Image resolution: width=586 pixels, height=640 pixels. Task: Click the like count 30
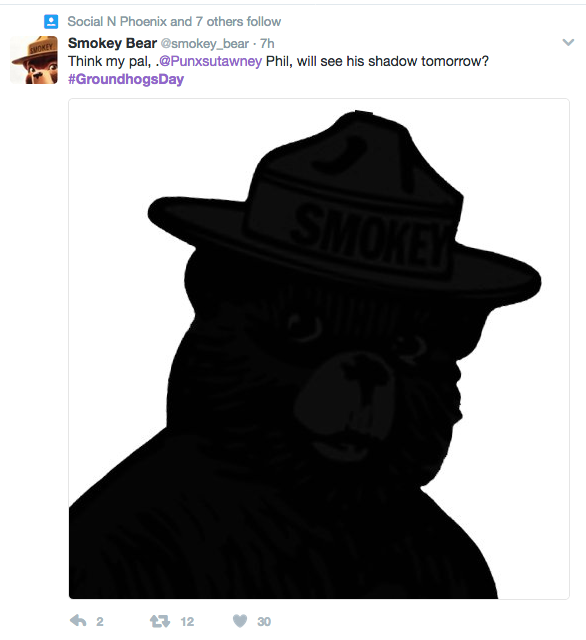(x=264, y=622)
